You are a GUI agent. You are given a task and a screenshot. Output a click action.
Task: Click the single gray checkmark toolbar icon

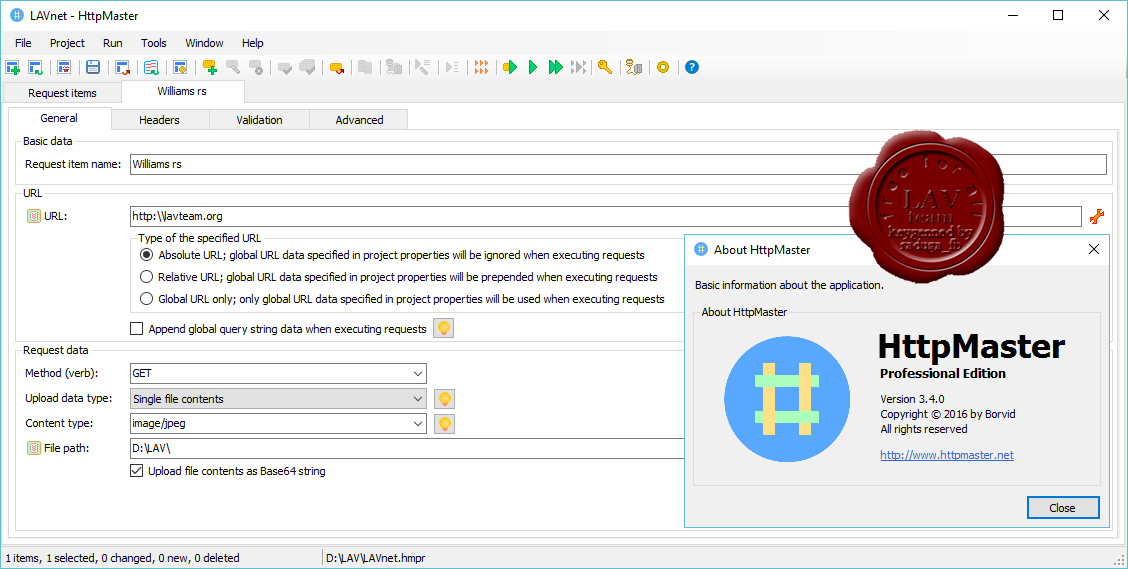point(285,68)
